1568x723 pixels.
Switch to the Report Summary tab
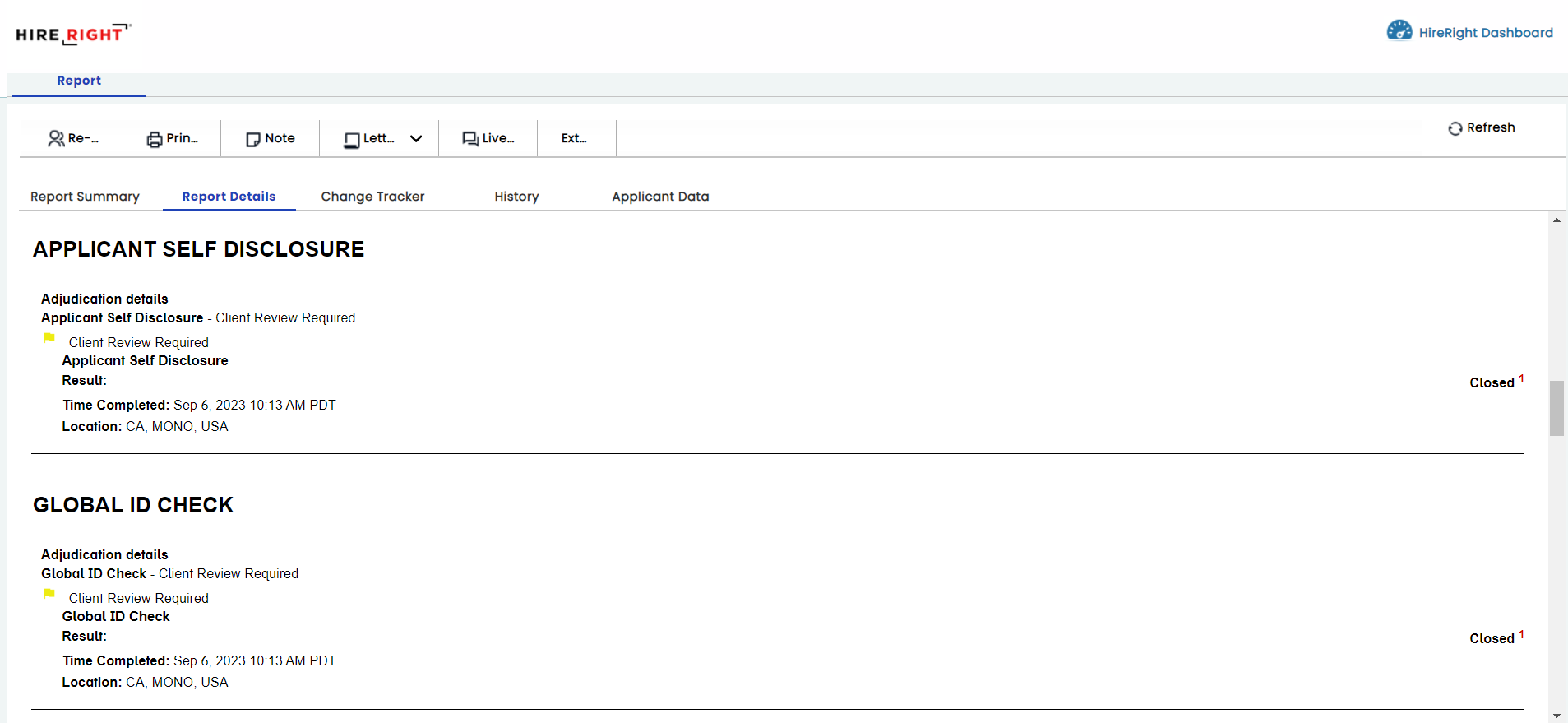tap(85, 197)
